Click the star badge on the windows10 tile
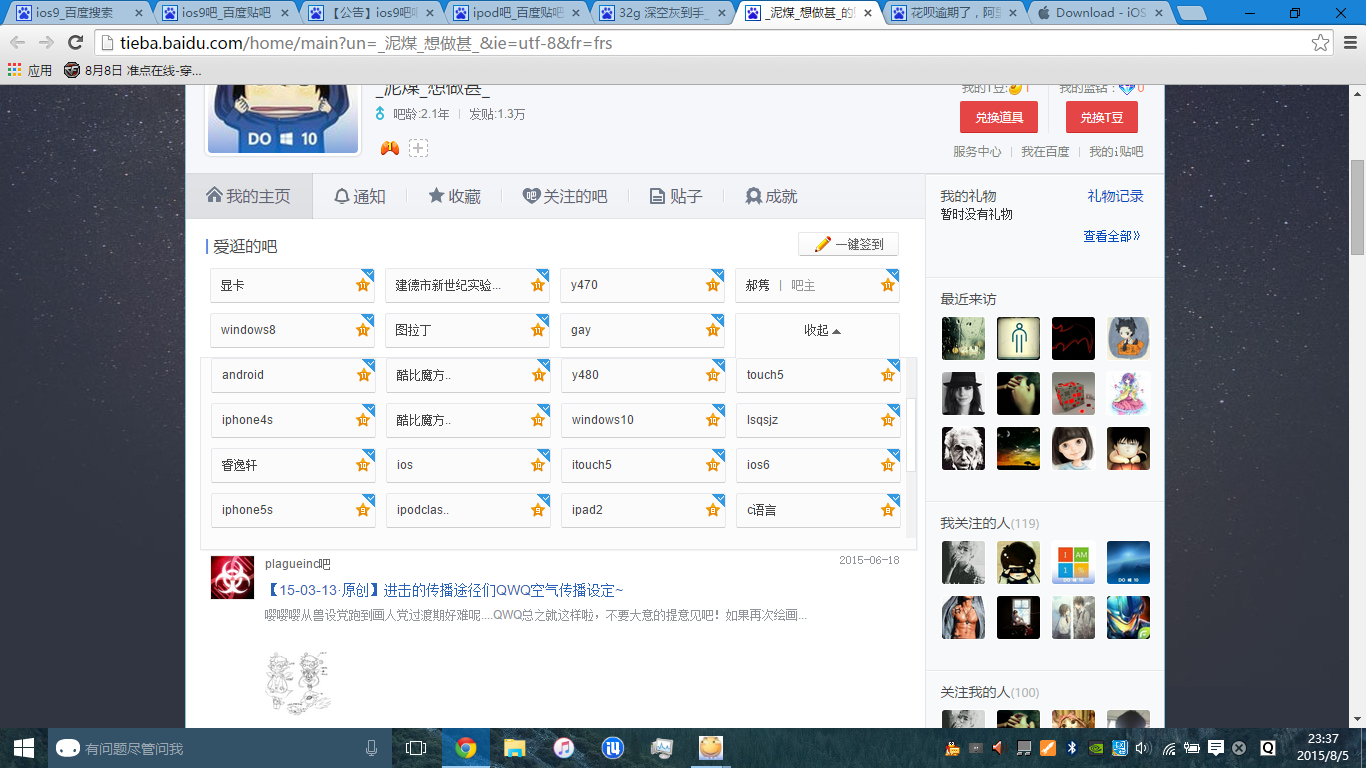This screenshot has width=1366, height=768. tap(713, 420)
